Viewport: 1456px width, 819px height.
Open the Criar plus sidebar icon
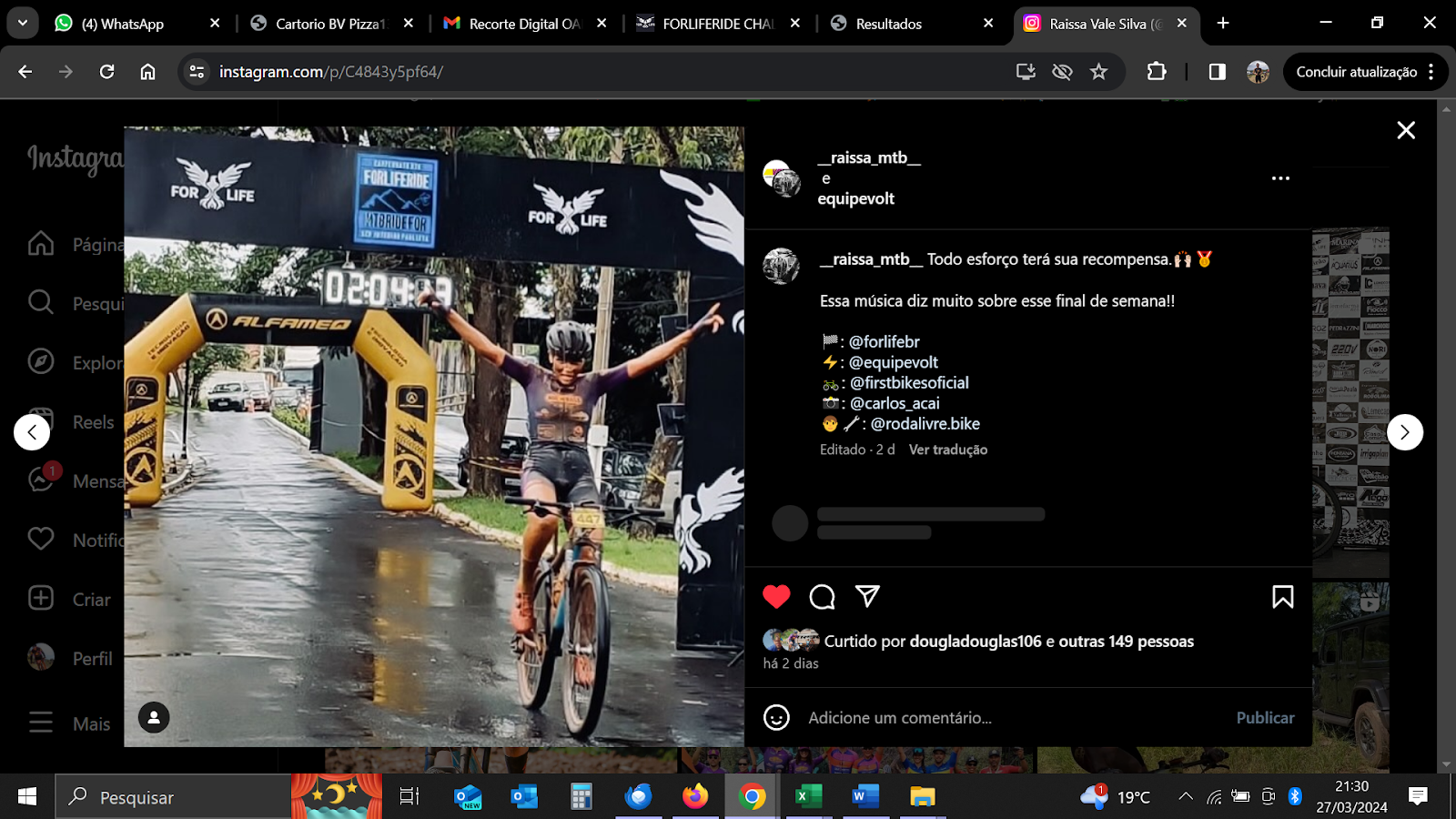coord(41,598)
